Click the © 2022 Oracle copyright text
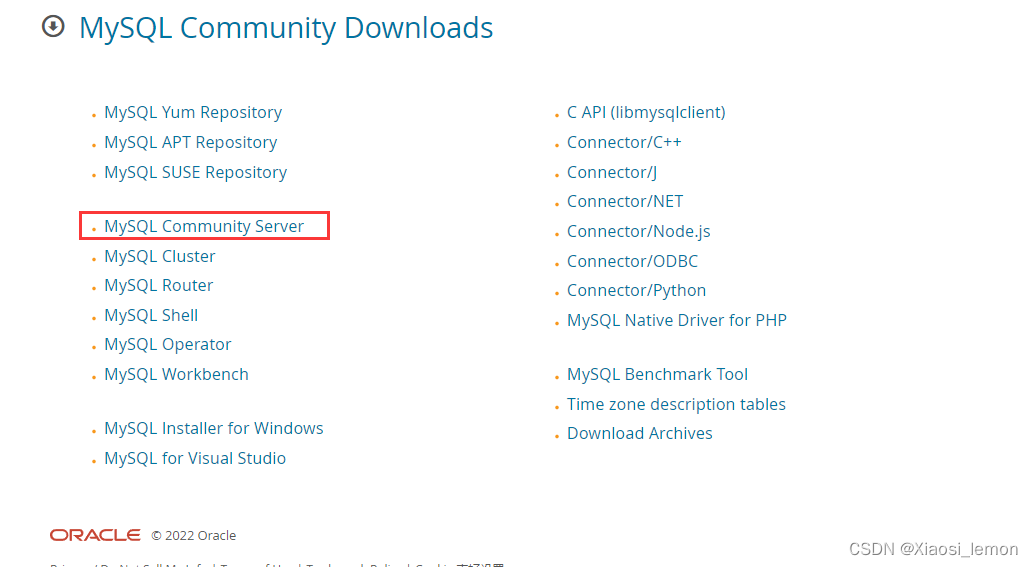 pos(194,535)
